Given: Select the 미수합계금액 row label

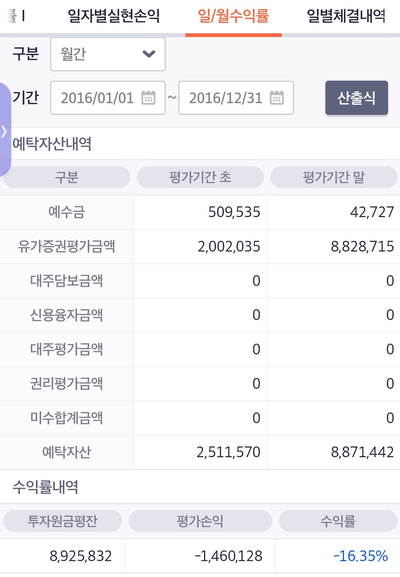Looking at the screenshot, I should tap(67, 418).
